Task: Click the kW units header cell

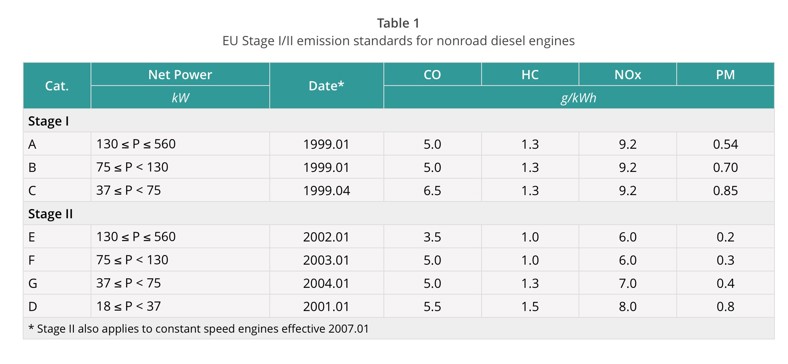Action: [x=180, y=97]
